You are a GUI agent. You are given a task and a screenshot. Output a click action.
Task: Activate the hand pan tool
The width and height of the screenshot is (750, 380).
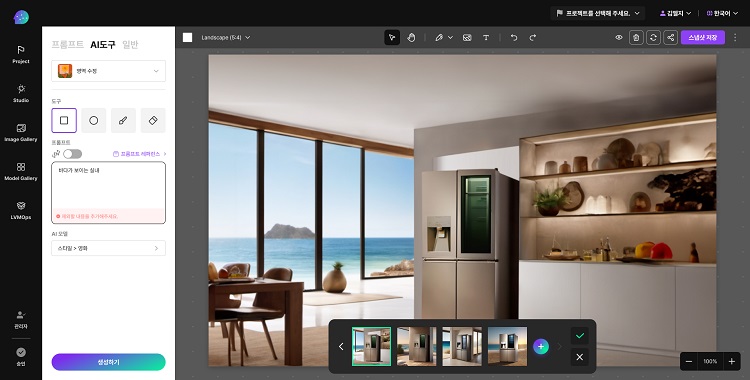click(x=411, y=37)
